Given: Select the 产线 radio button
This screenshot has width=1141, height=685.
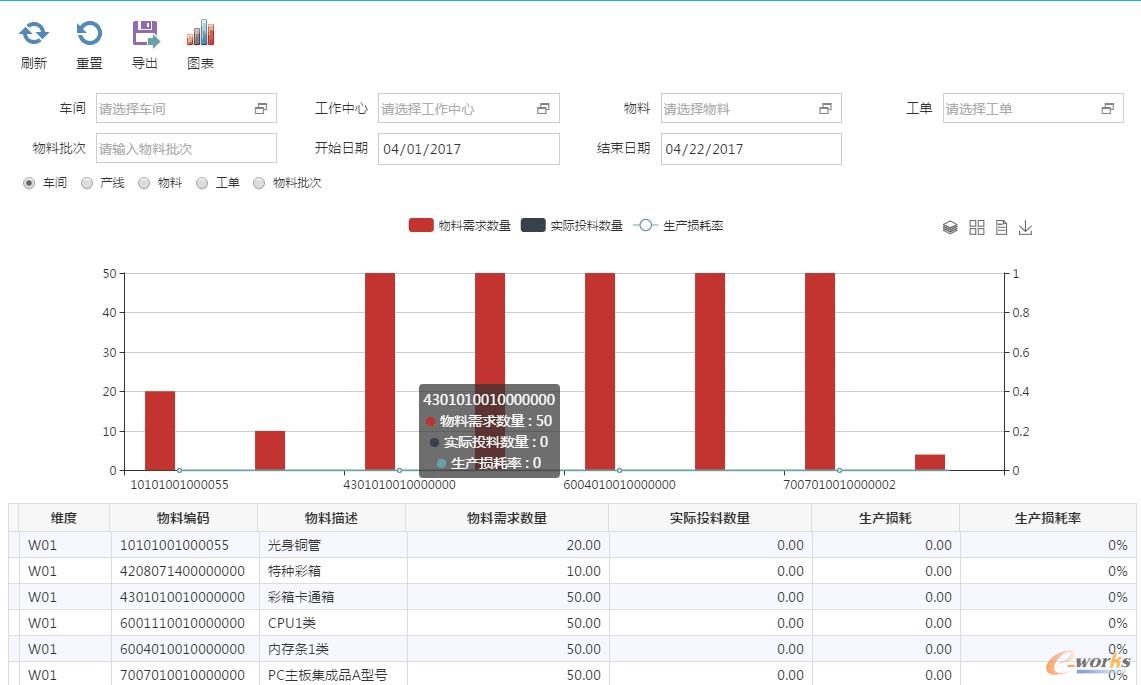Looking at the screenshot, I should 87,183.
